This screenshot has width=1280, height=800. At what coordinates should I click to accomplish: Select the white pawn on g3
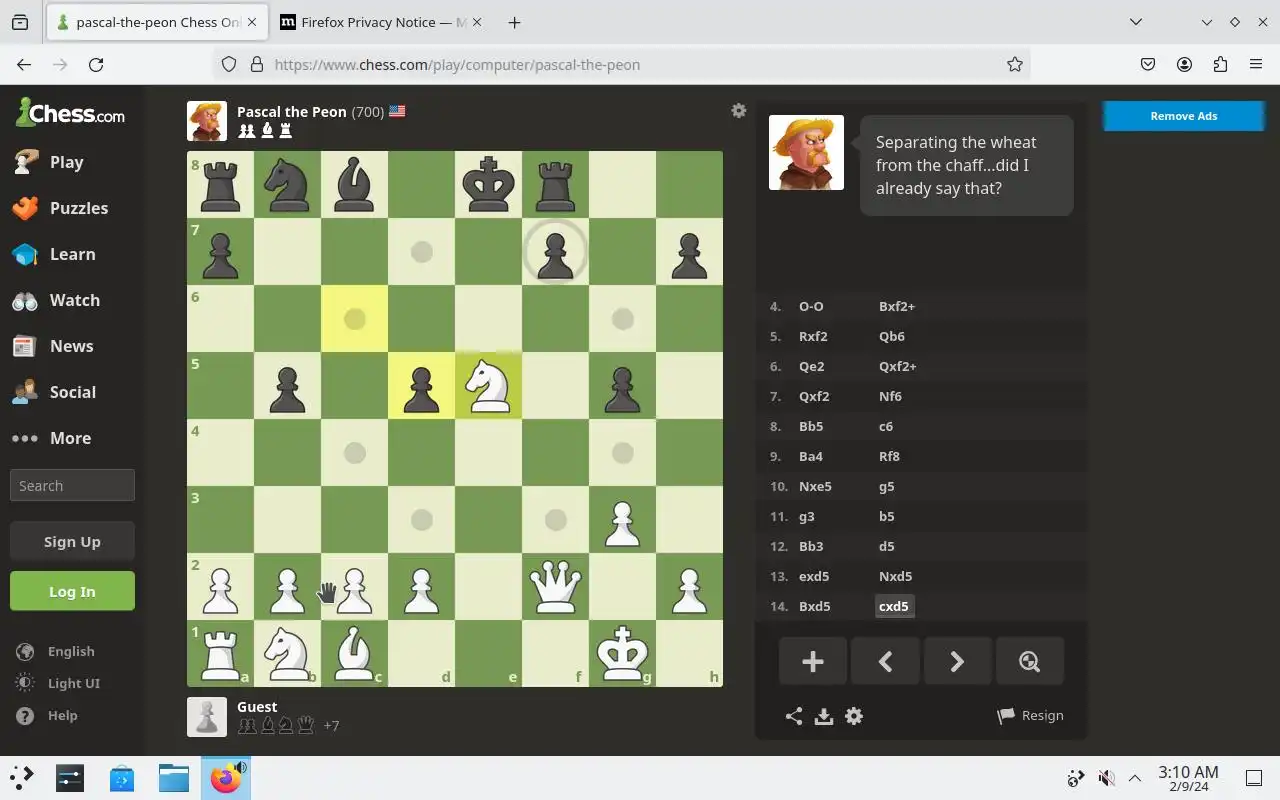click(x=622, y=519)
